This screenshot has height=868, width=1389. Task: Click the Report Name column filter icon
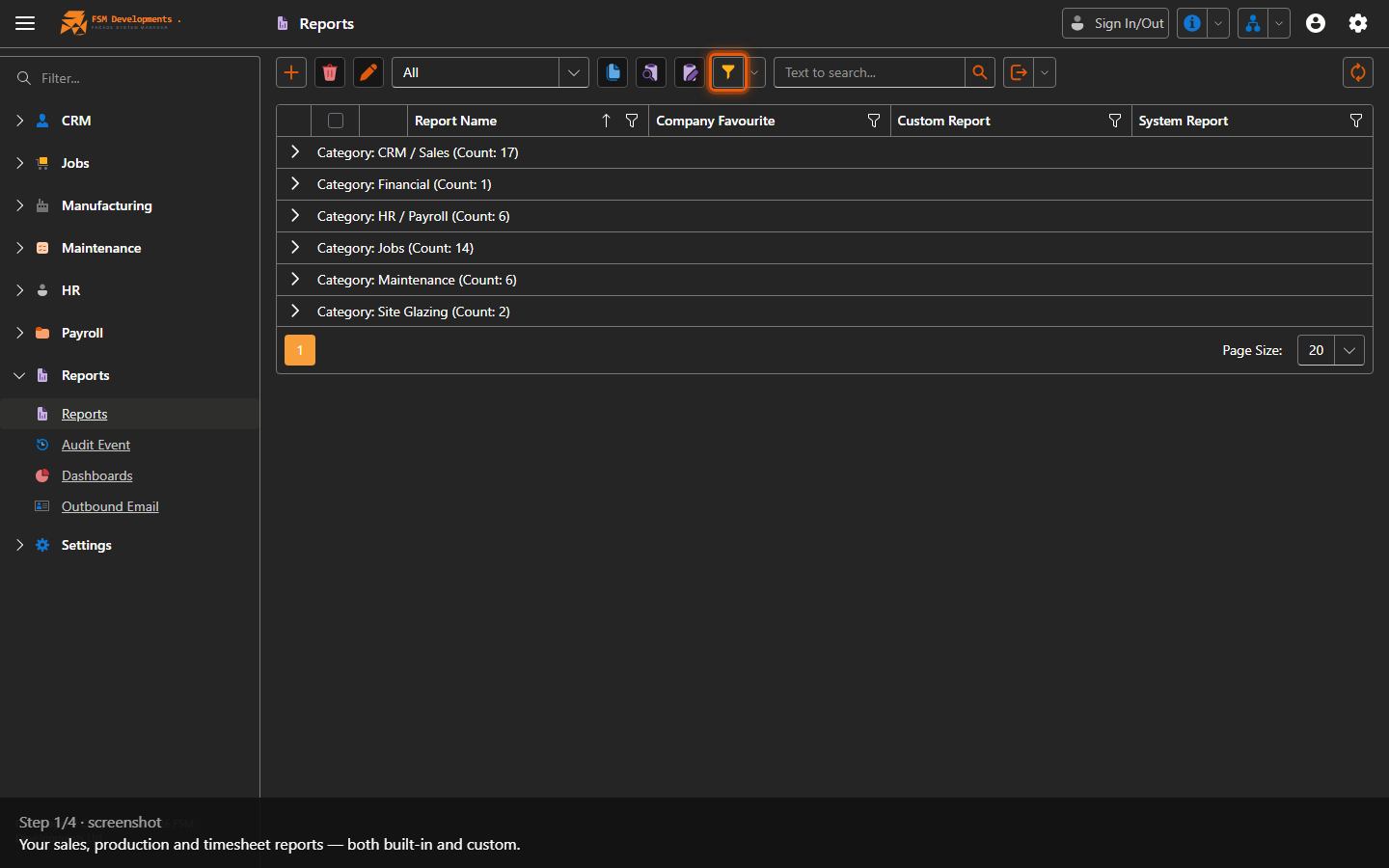point(632,121)
